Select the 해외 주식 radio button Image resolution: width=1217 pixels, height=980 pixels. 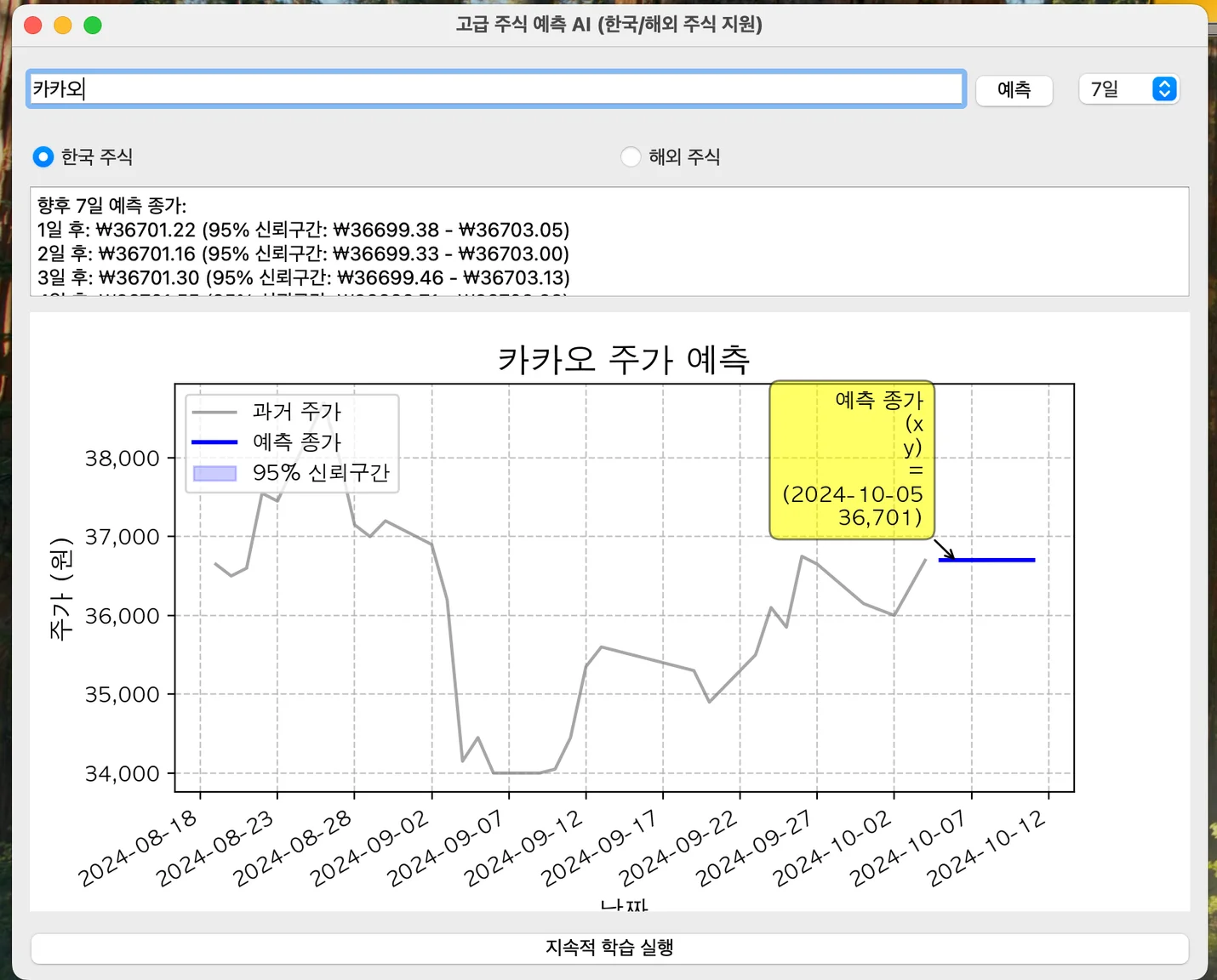point(671,157)
